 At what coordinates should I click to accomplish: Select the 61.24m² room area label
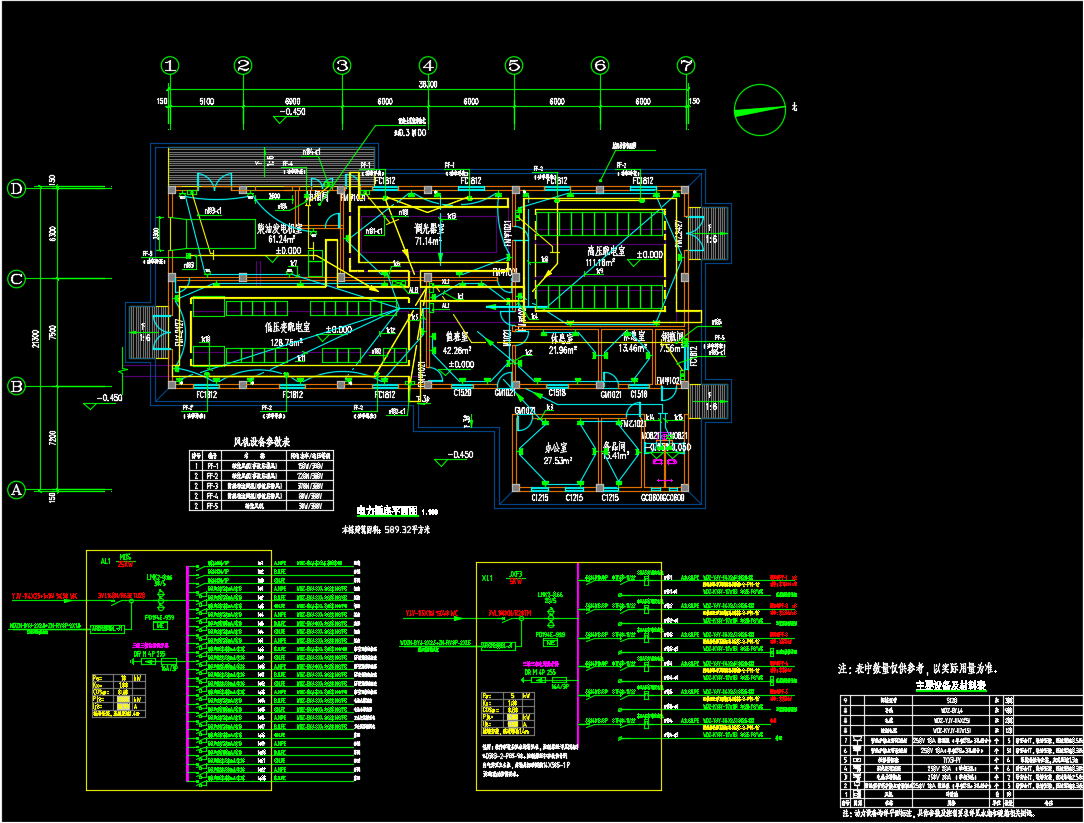pos(278,240)
